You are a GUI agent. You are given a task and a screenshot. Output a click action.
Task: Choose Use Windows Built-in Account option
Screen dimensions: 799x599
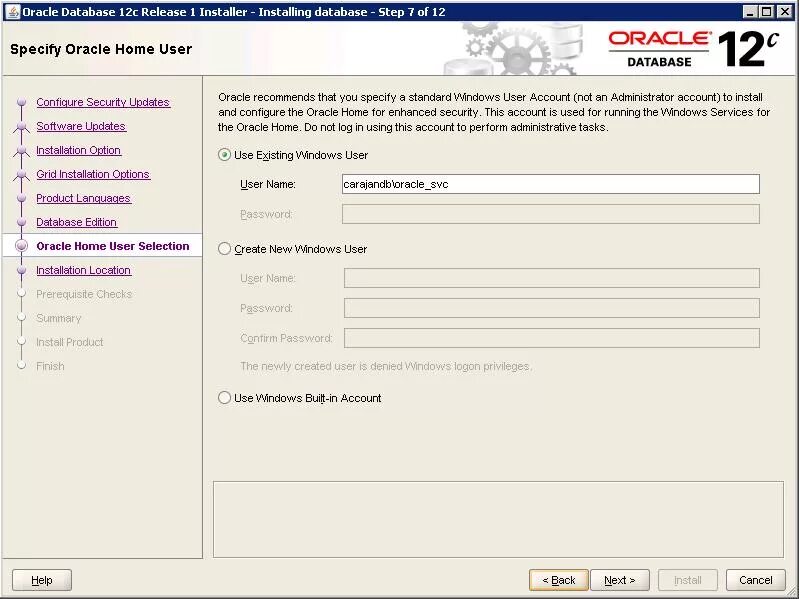pos(224,398)
